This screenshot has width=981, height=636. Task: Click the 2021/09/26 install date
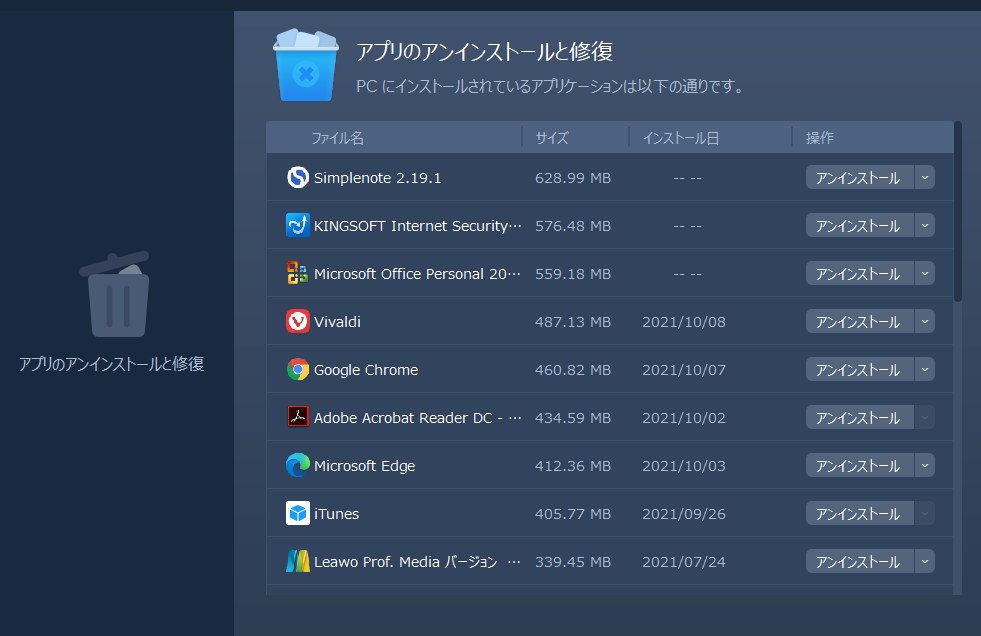click(x=684, y=514)
